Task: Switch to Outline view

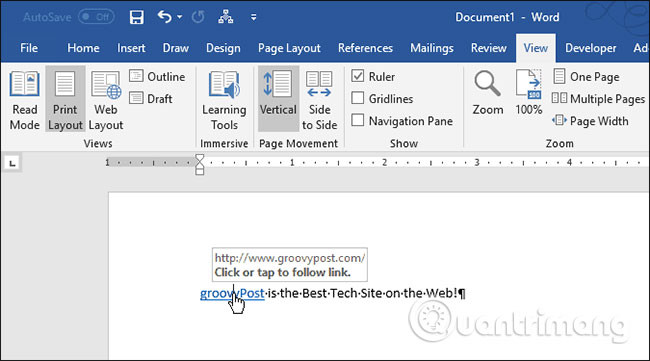Action: [x=157, y=77]
